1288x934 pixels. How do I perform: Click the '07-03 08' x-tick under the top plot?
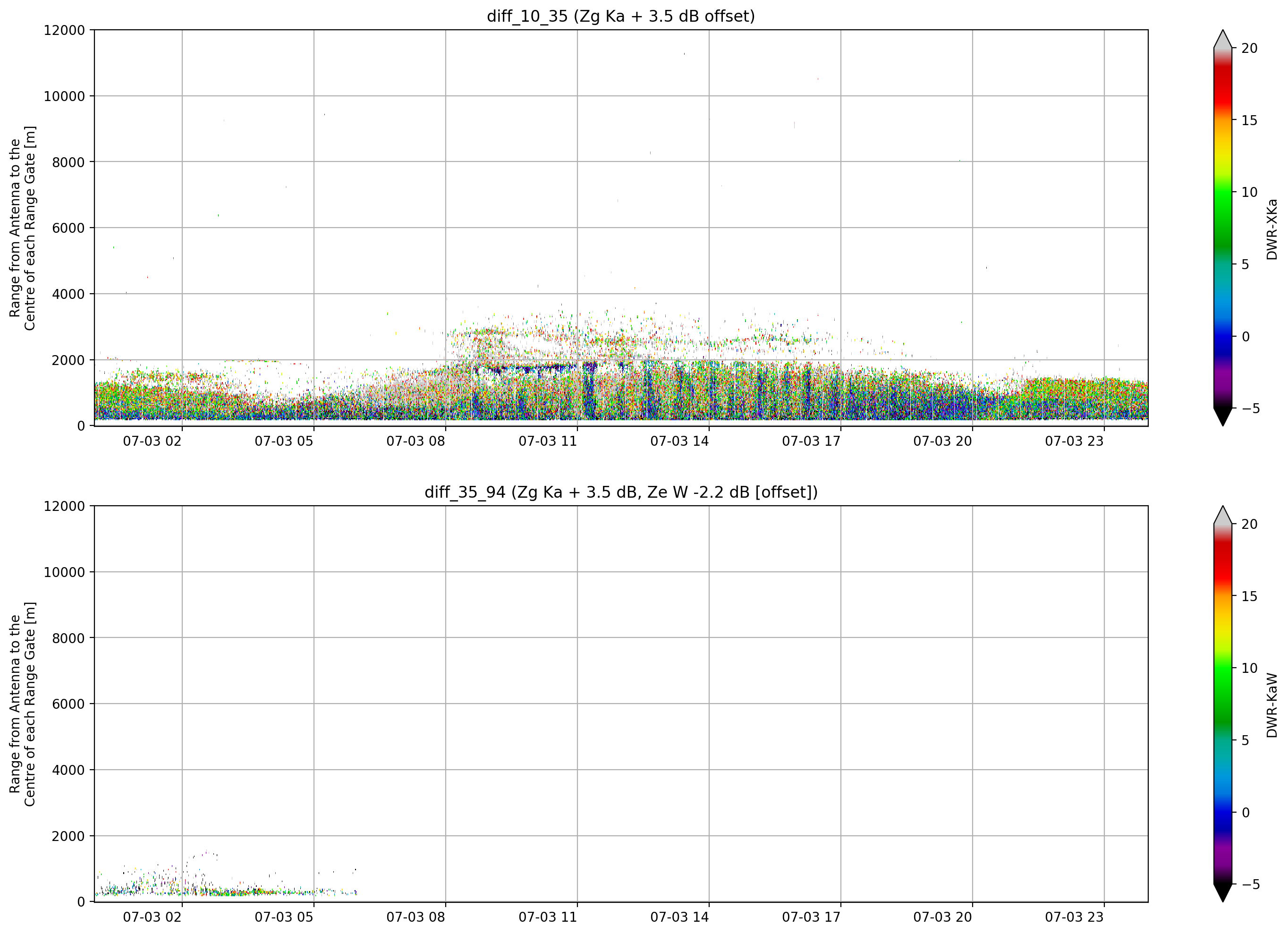(415, 442)
